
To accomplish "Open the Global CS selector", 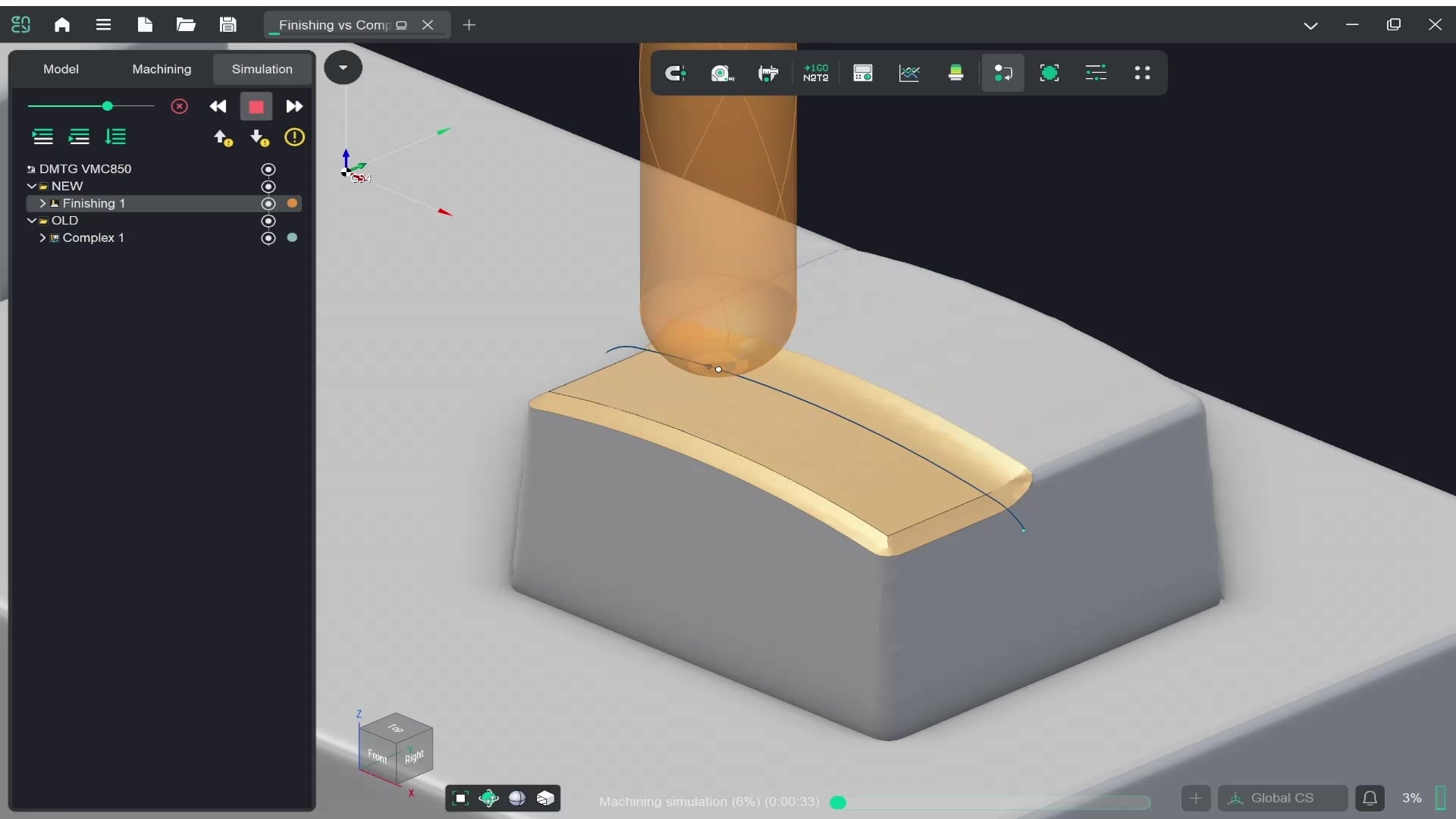I will 1282,798.
